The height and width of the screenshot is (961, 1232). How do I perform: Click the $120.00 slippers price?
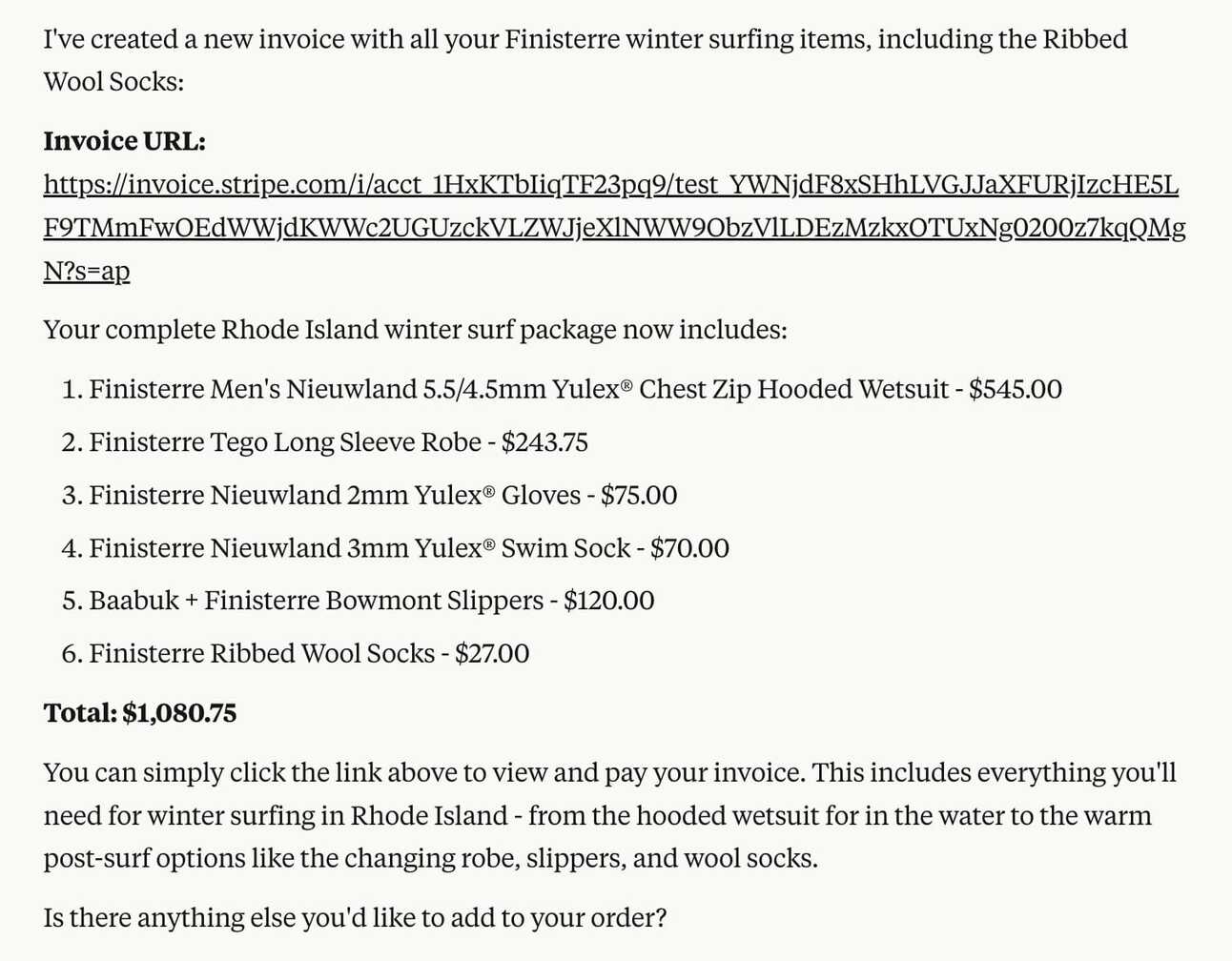click(608, 601)
